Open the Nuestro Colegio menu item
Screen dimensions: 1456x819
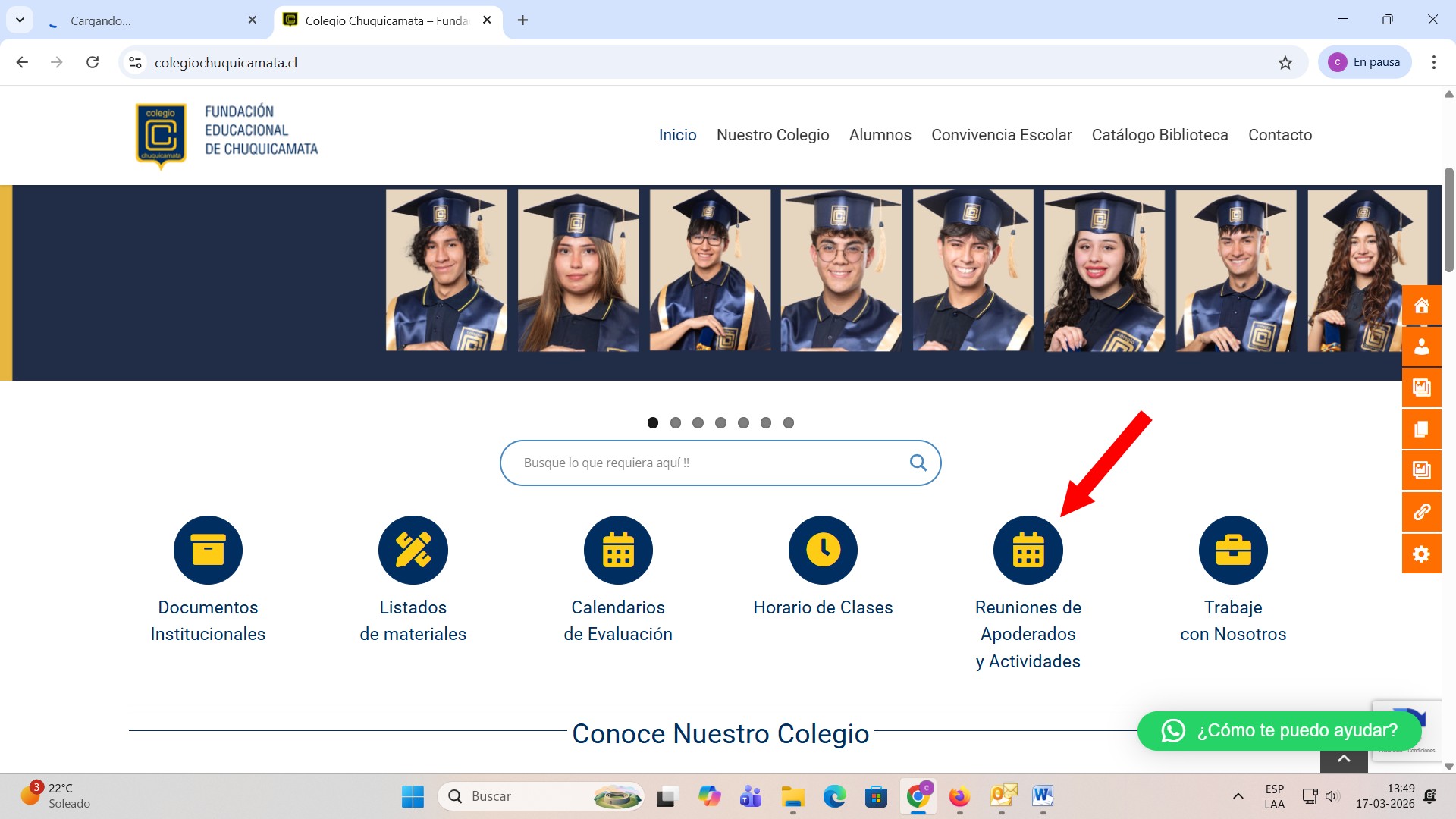pos(772,135)
